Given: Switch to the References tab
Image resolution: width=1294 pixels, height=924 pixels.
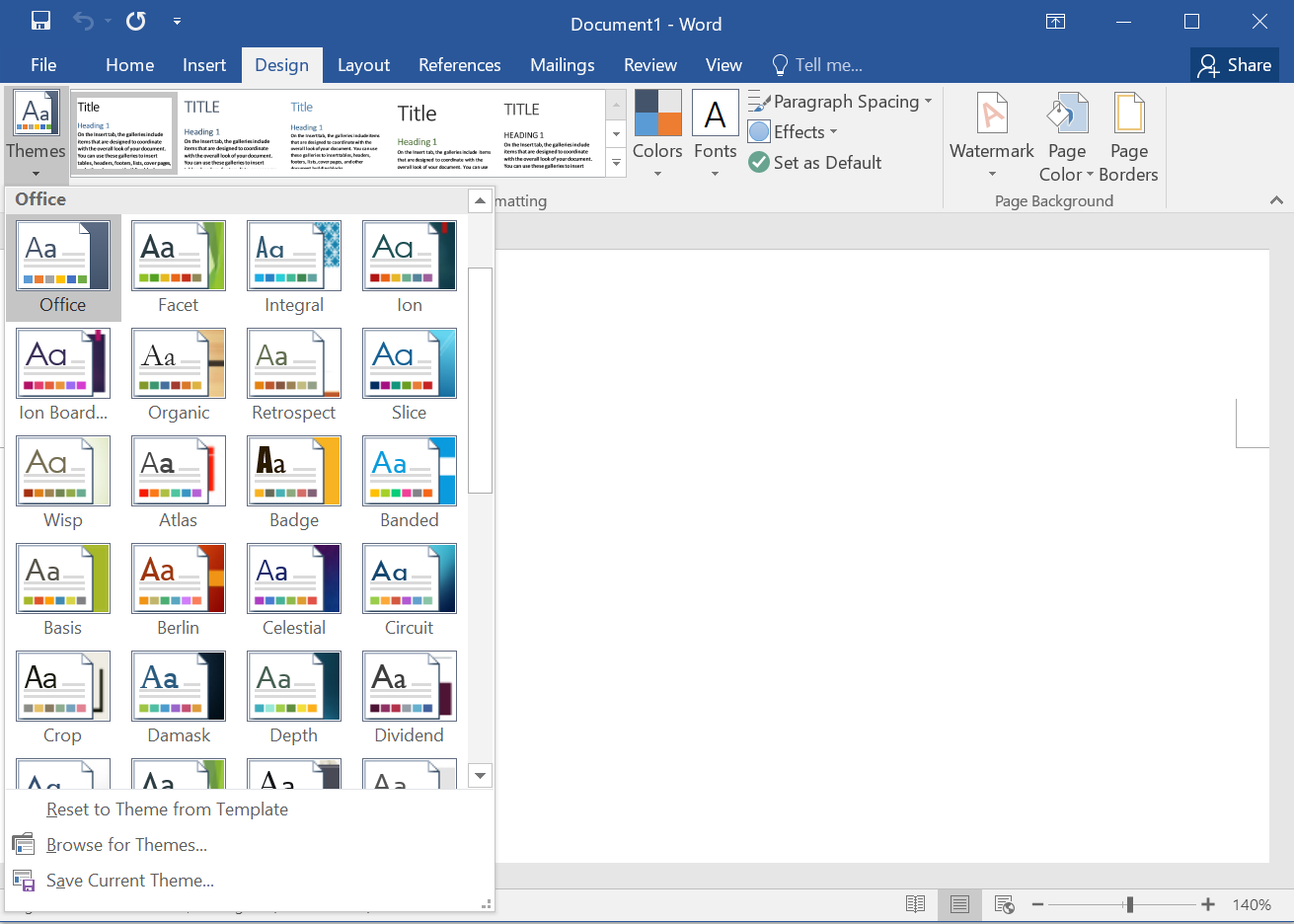Looking at the screenshot, I should click(x=459, y=65).
